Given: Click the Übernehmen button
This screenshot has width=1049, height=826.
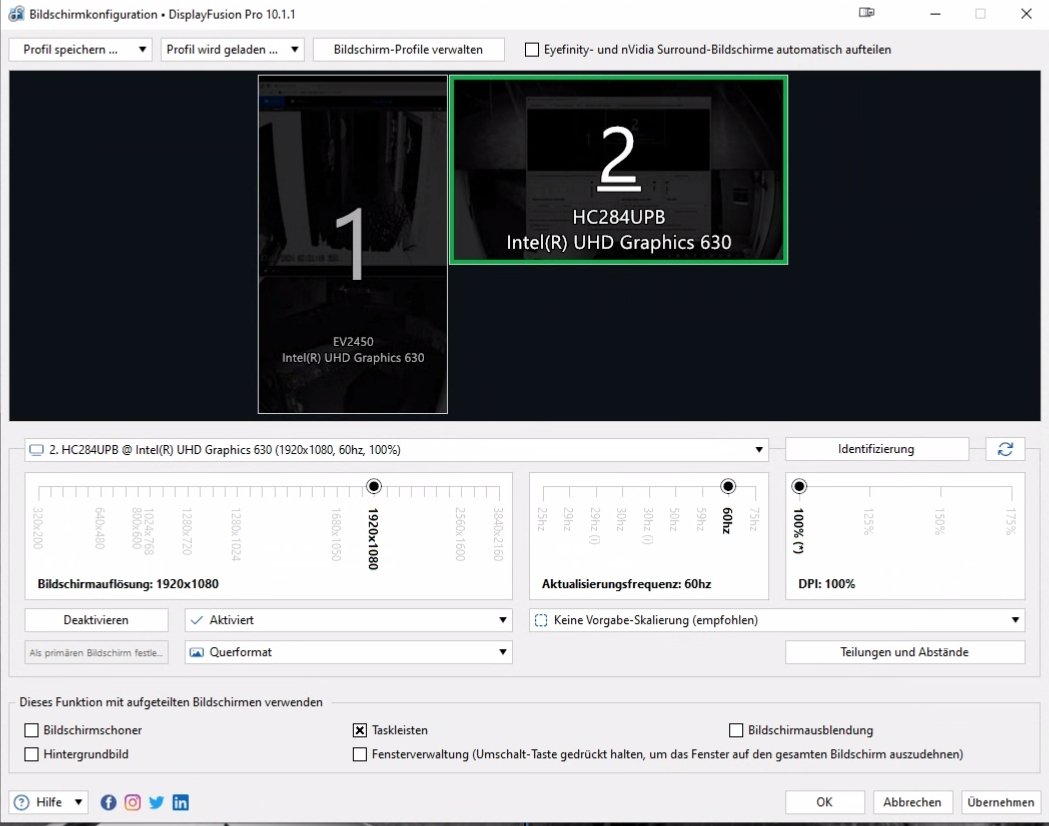Looking at the screenshot, I should pos(1000,802).
